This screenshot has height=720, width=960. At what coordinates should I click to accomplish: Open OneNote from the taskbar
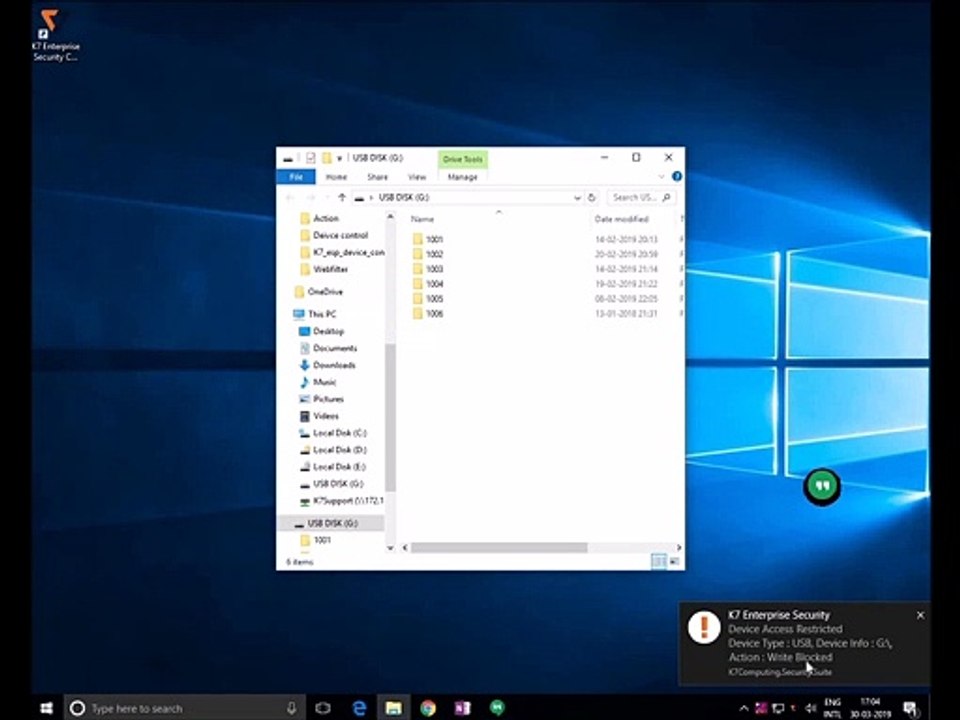coord(462,708)
